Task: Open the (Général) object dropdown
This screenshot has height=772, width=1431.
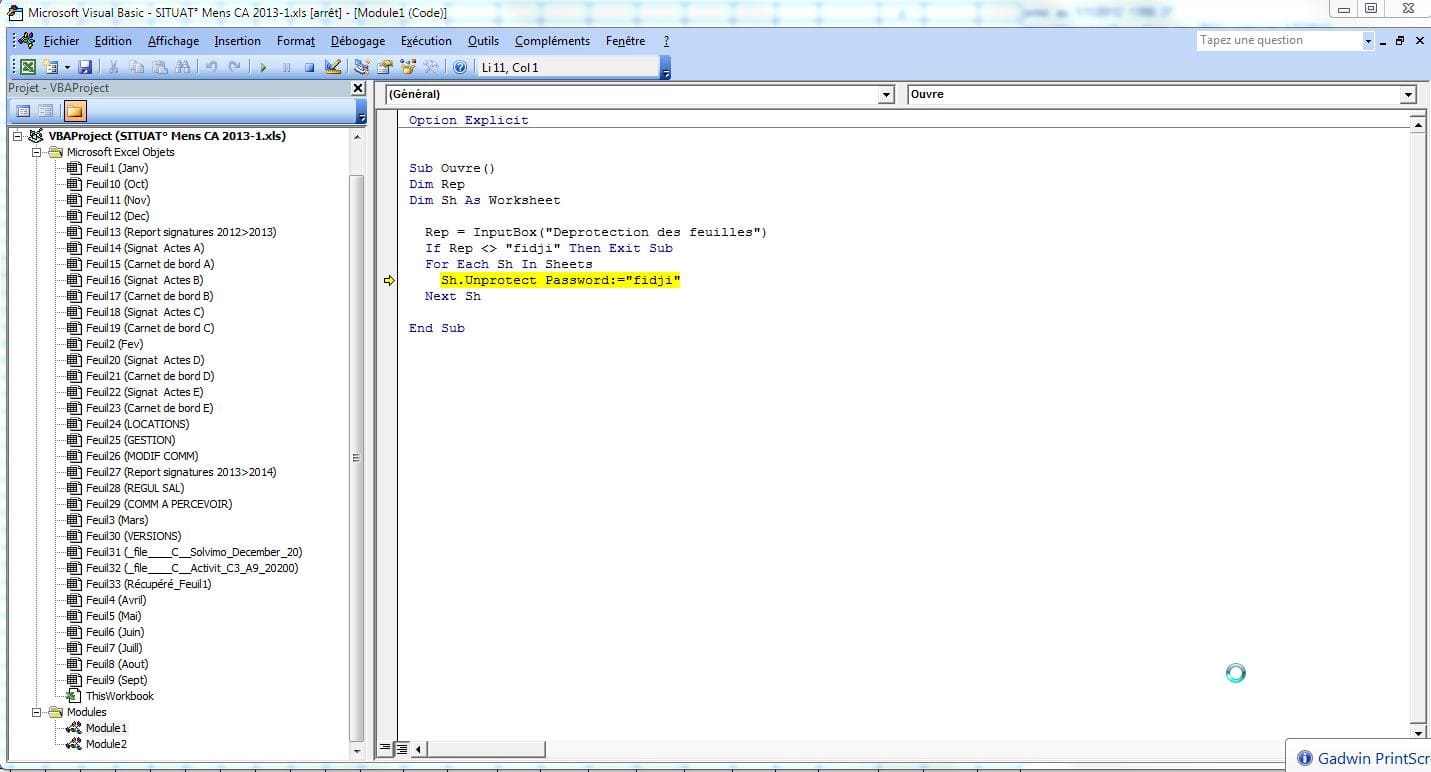Action: click(885, 94)
